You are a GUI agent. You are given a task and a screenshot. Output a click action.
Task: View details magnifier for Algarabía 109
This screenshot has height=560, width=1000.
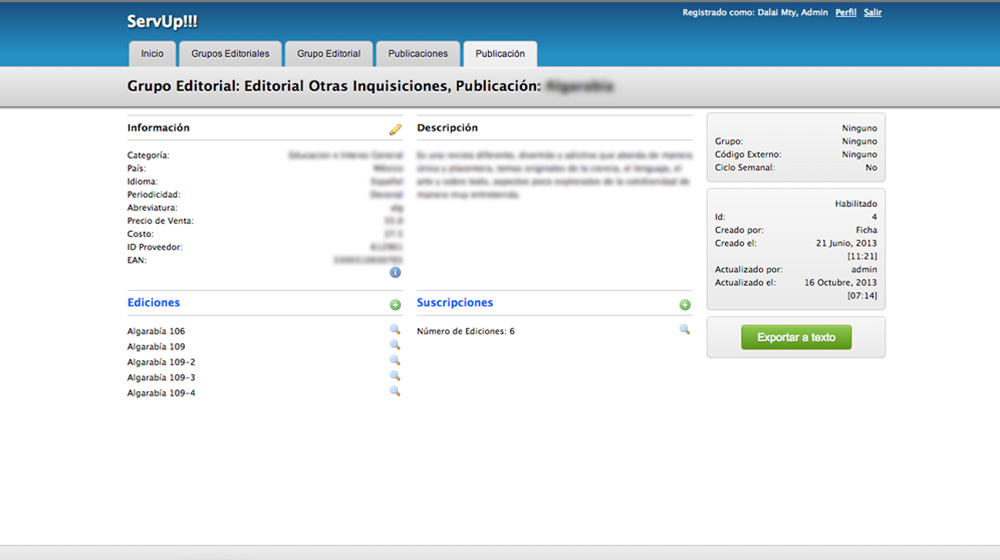click(x=395, y=345)
